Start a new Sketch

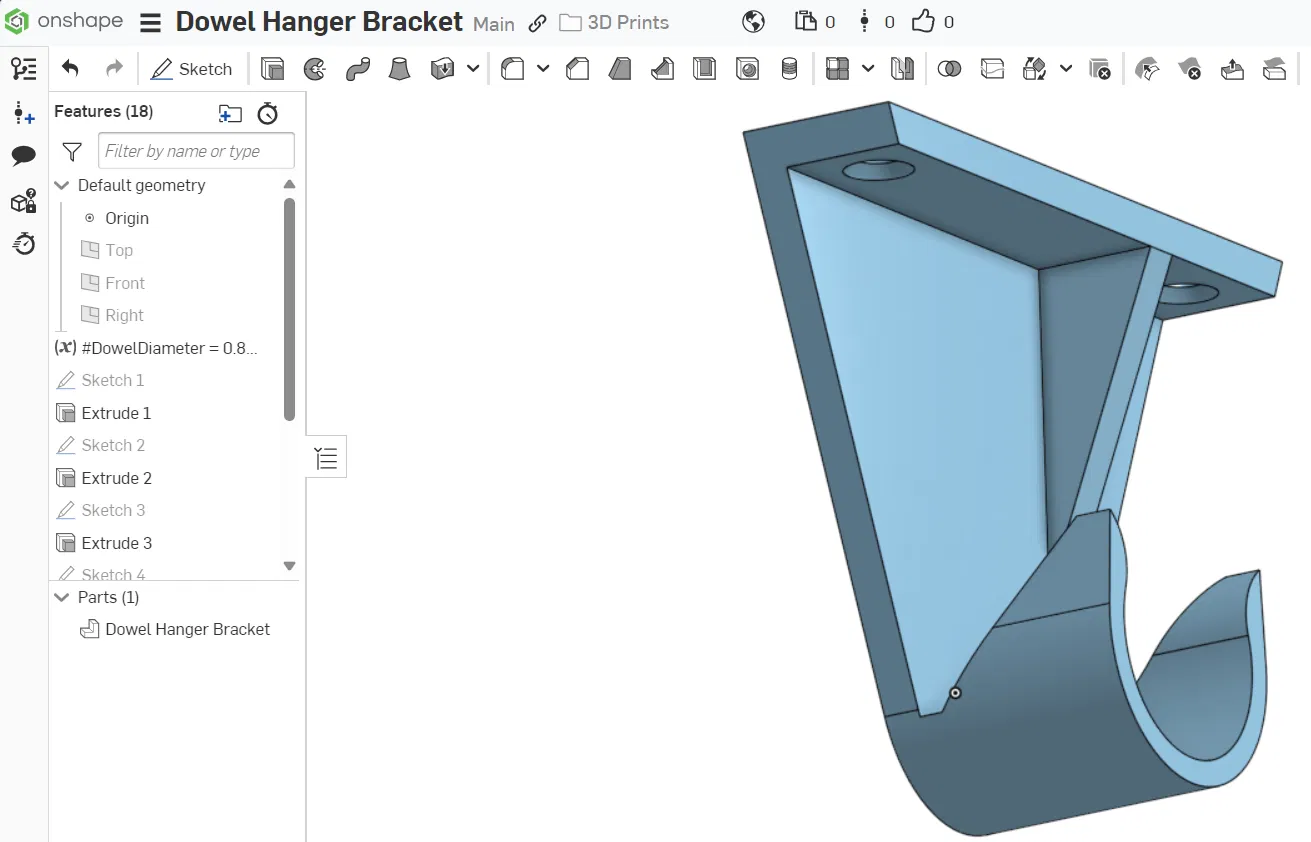[191, 69]
